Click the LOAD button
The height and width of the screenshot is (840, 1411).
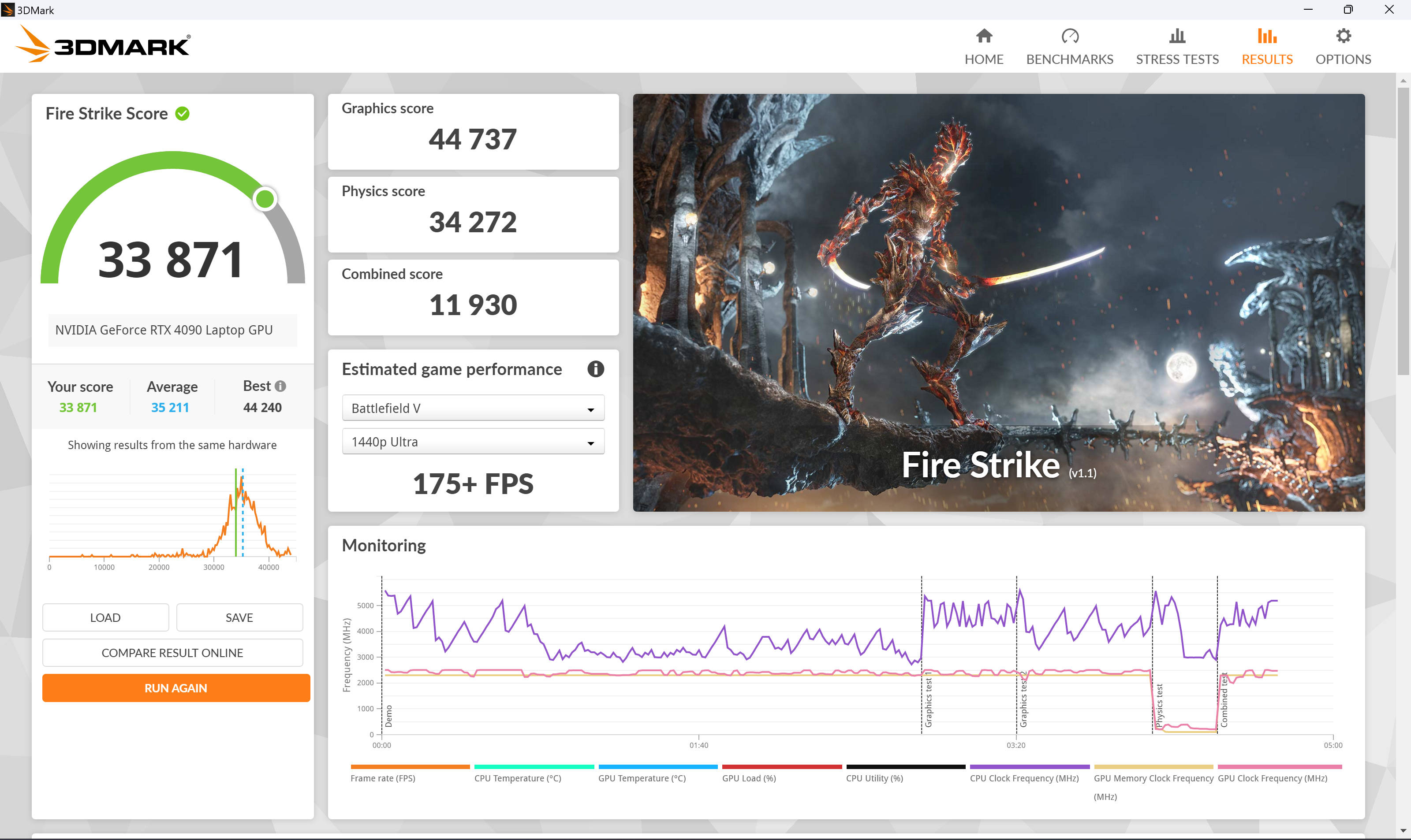click(x=105, y=617)
